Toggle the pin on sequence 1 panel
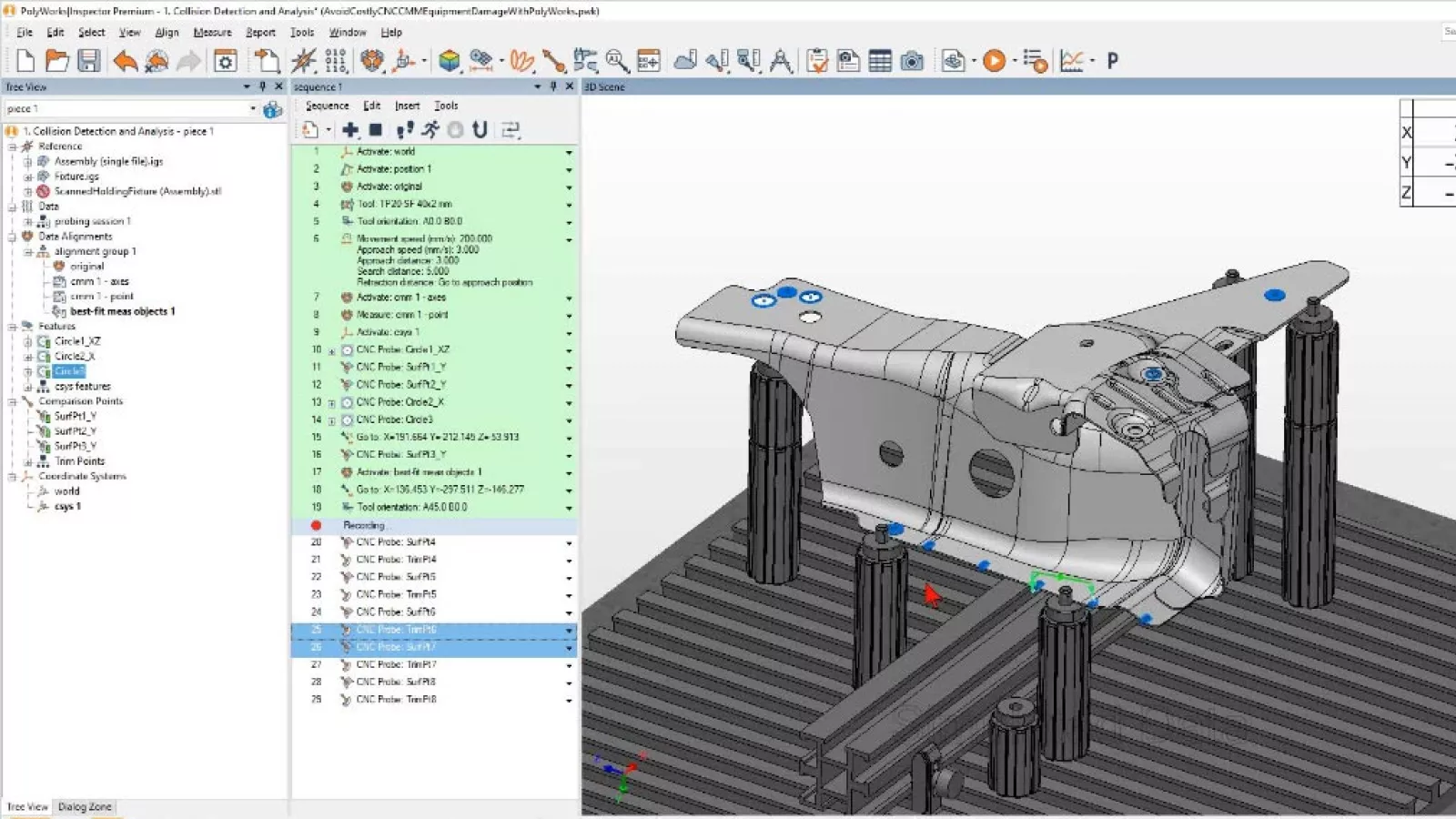The image size is (1456, 819). click(553, 86)
